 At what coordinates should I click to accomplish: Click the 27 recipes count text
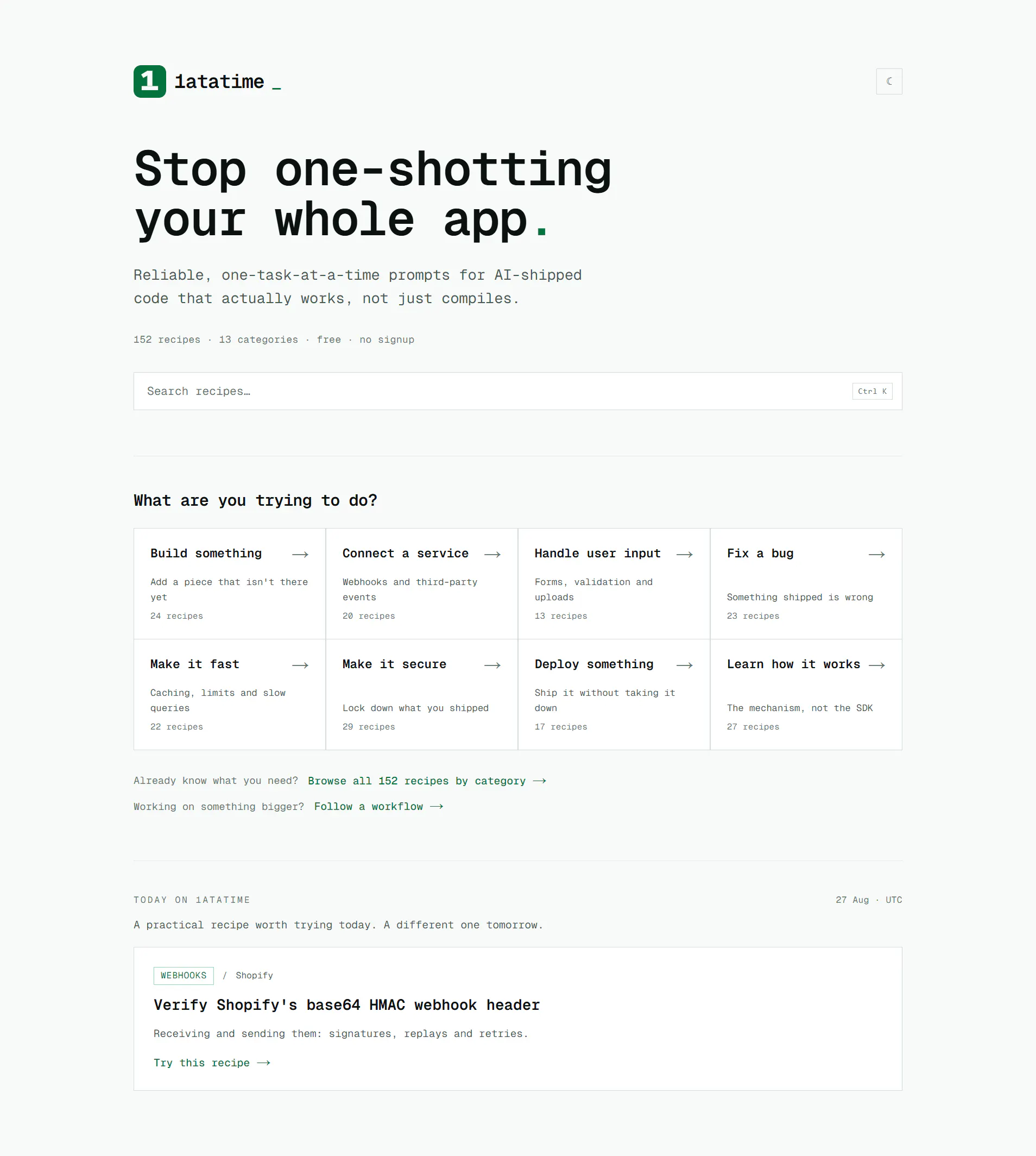753,727
